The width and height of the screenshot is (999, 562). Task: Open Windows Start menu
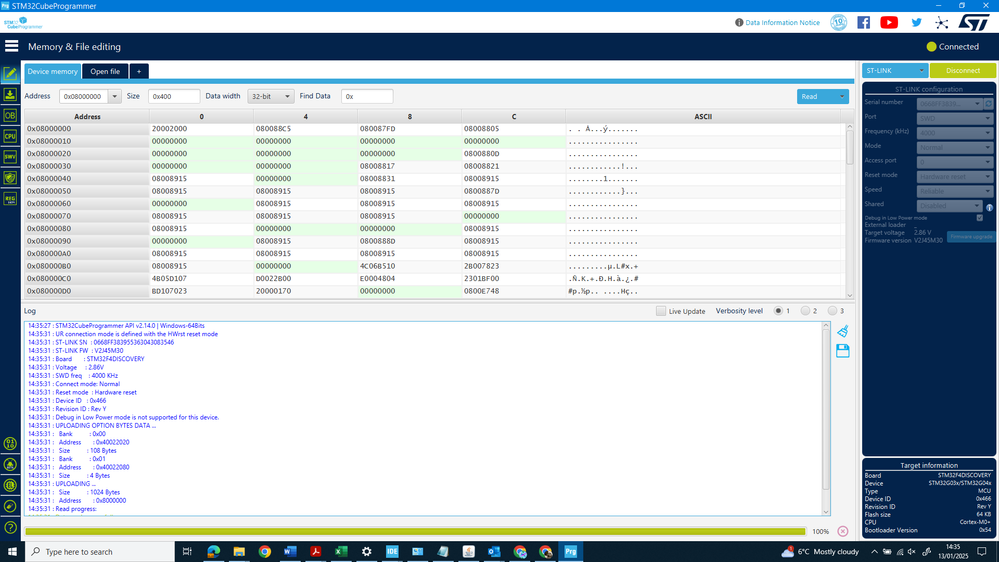[11, 552]
